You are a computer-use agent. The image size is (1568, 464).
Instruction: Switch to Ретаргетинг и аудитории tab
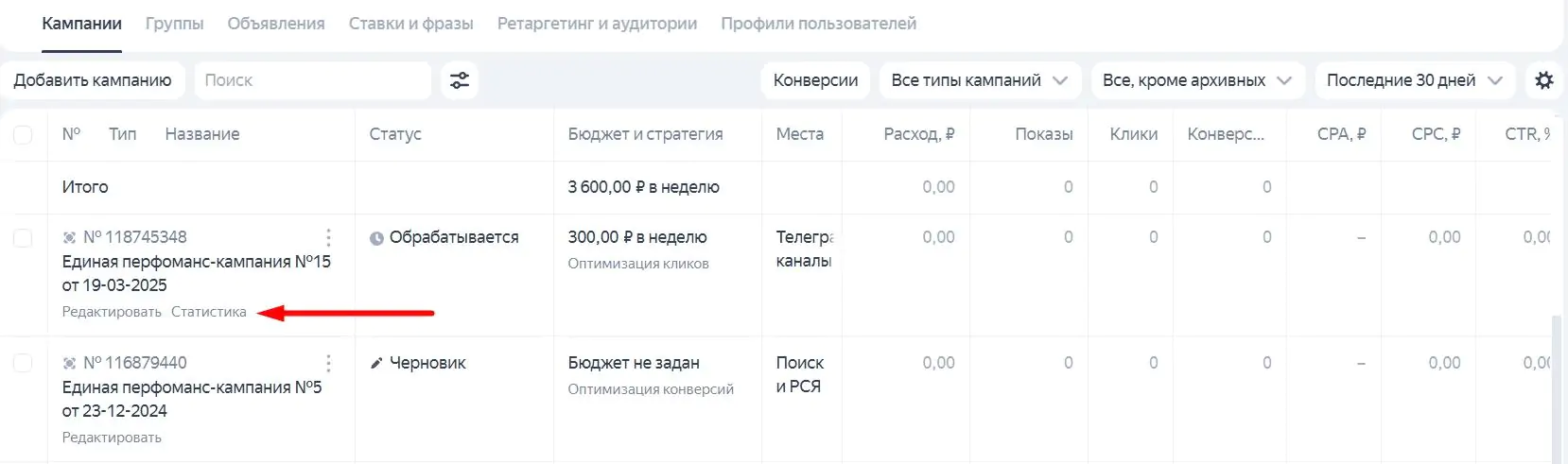click(597, 24)
